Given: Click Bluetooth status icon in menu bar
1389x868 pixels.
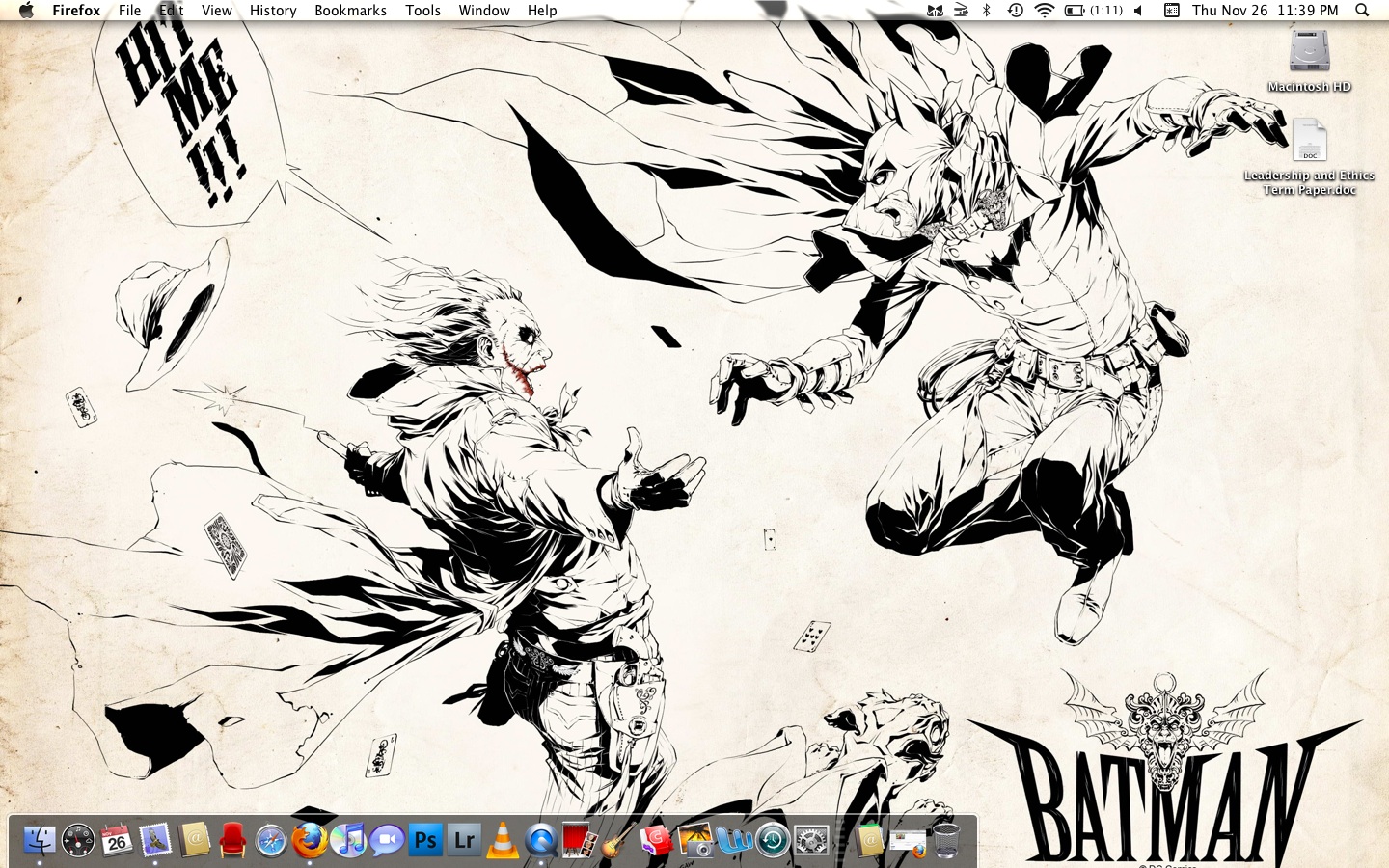Looking at the screenshot, I should [x=986, y=10].
